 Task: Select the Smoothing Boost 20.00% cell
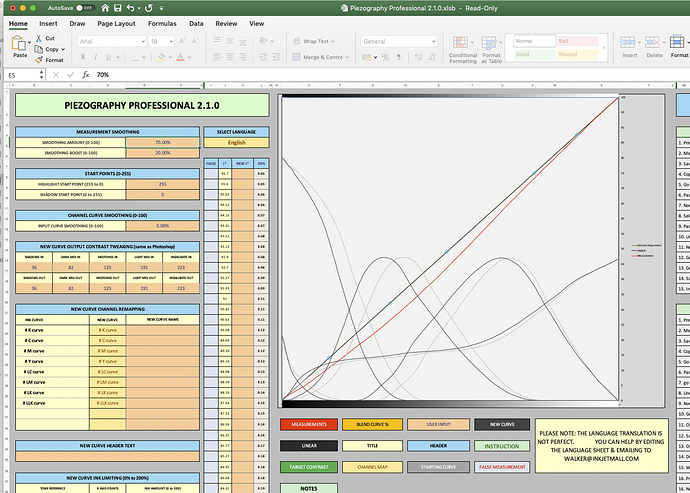pyautogui.click(x=162, y=153)
